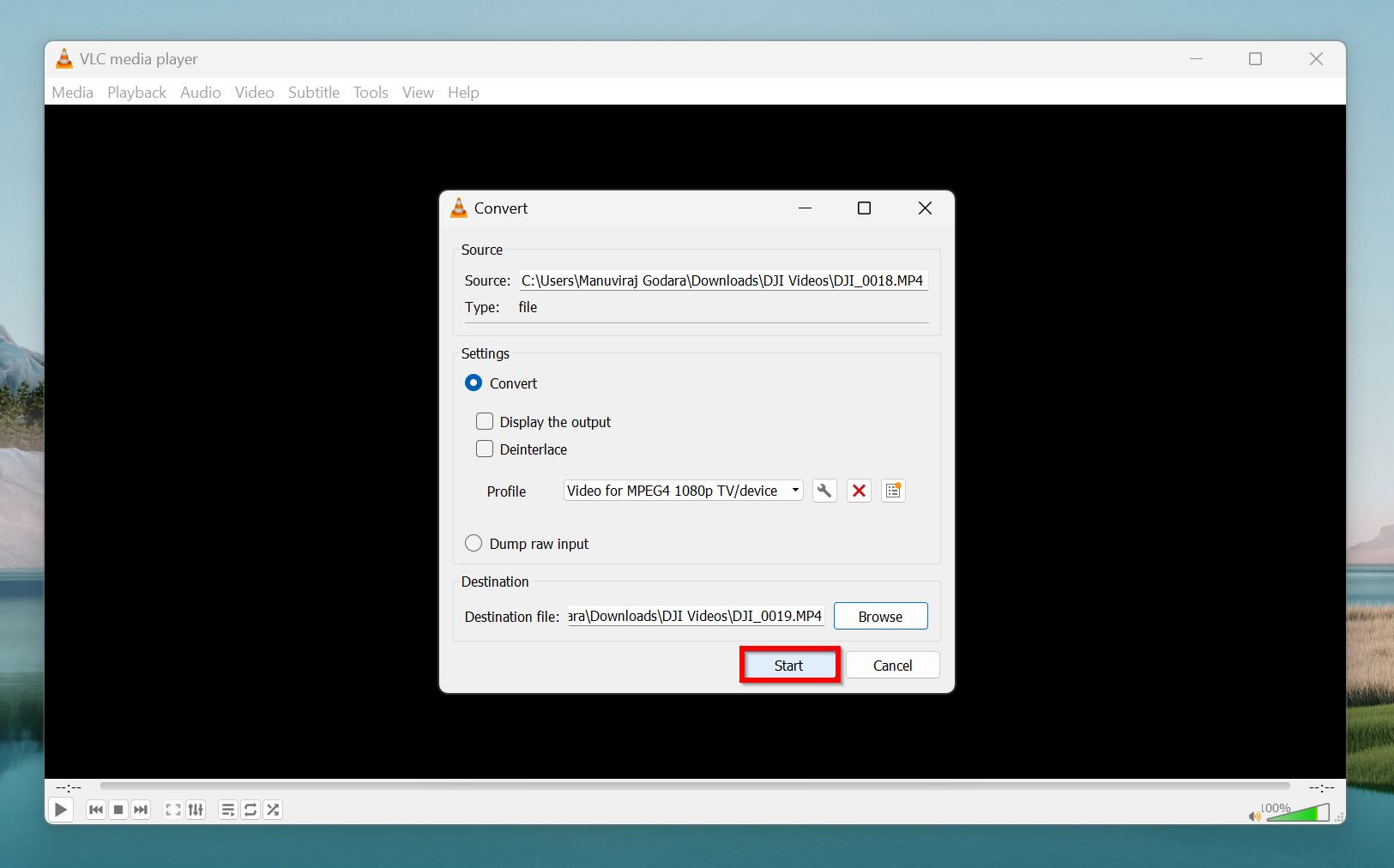The width and height of the screenshot is (1394, 868).
Task: Edit selected profile with wrench icon
Action: point(824,491)
